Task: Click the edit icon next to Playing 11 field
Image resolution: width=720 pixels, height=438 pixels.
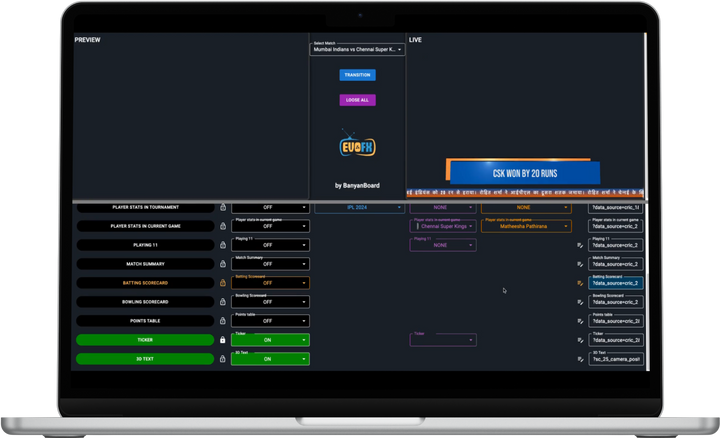Action: coord(580,245)
